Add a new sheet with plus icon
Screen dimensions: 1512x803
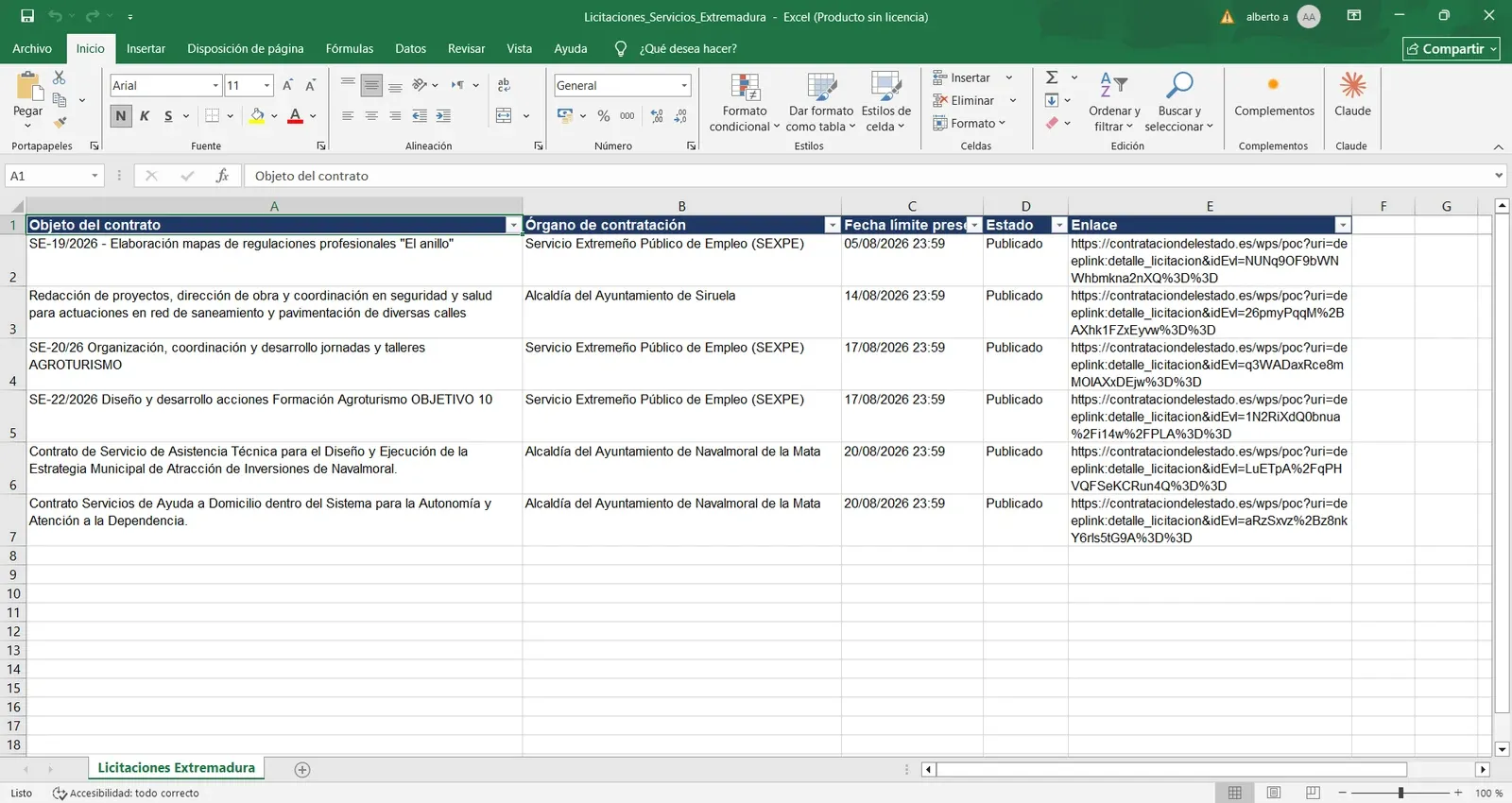(302, 769)
